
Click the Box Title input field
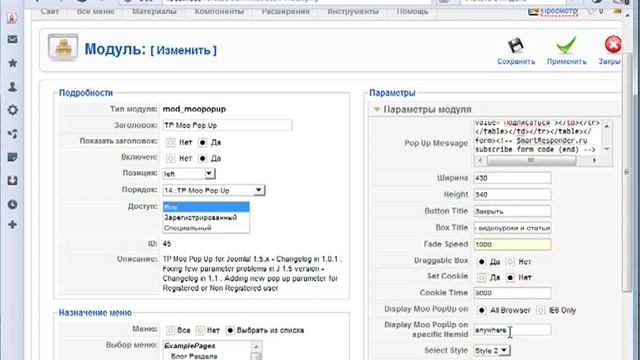click(x=512, y=228)
